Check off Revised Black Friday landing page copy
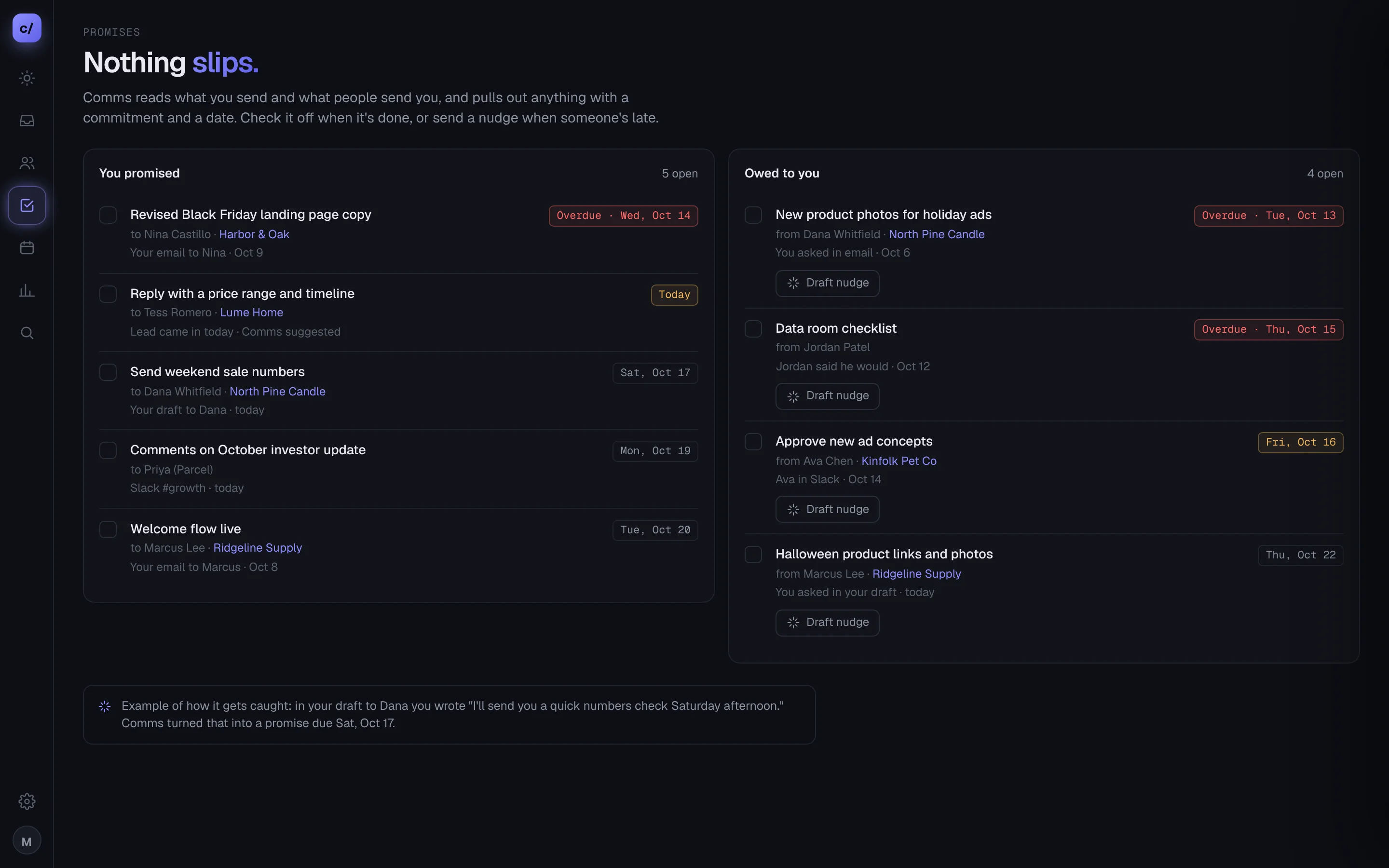This screenshot has height=868, width=1389. coord(108,215)
